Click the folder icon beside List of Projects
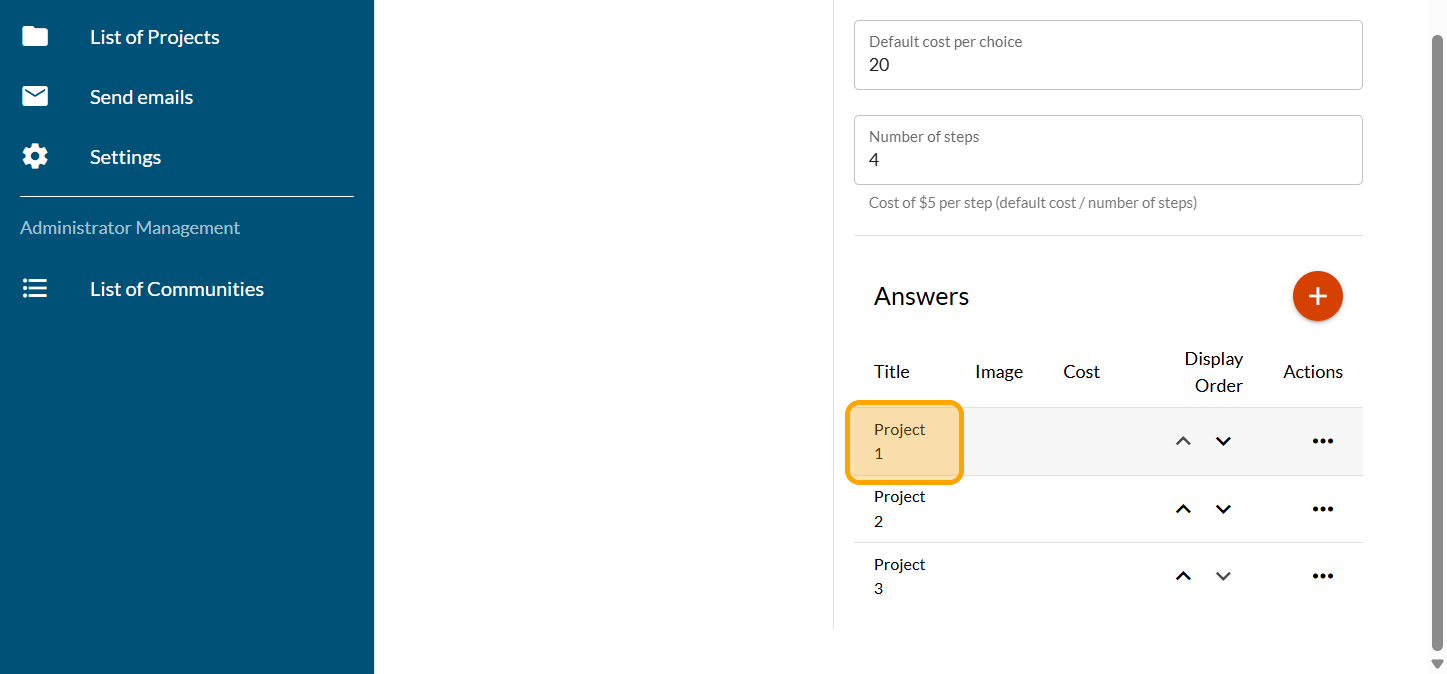Image resolution: width=1447 pixels, height=674 pixels. [x=35, y=37]
